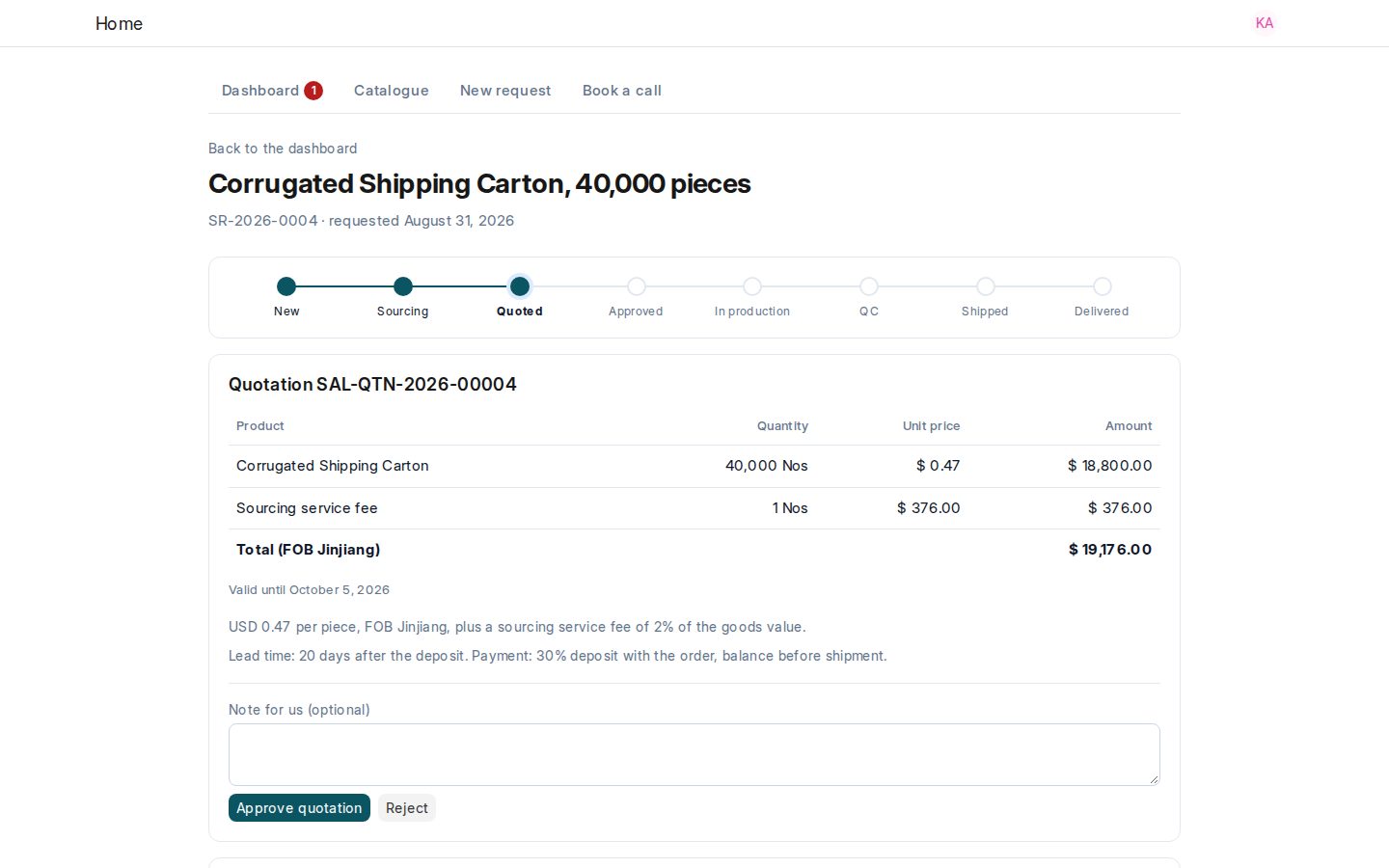Select the Corrugated Shipping Carton product cell
Viewport: 1389px width, 868px height.
(333, 466)
